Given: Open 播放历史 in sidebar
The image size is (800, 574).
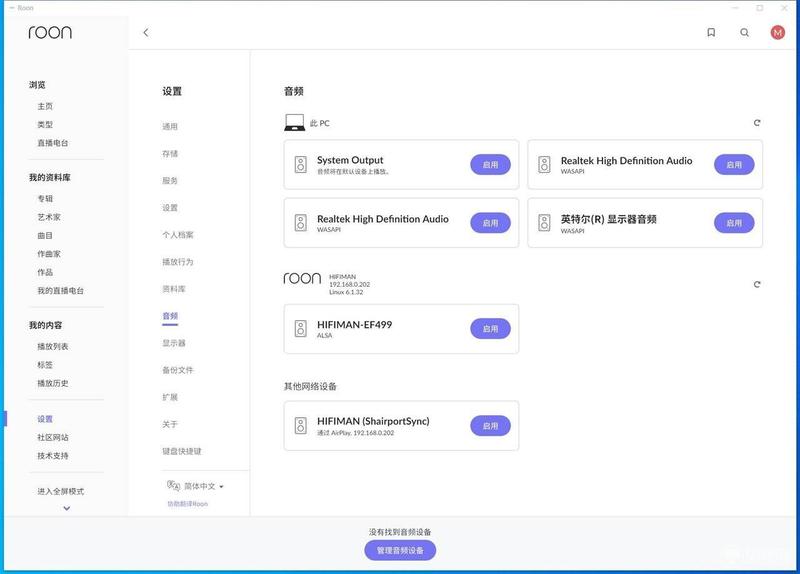Looking at the screenshot, I should click(53, 383).
